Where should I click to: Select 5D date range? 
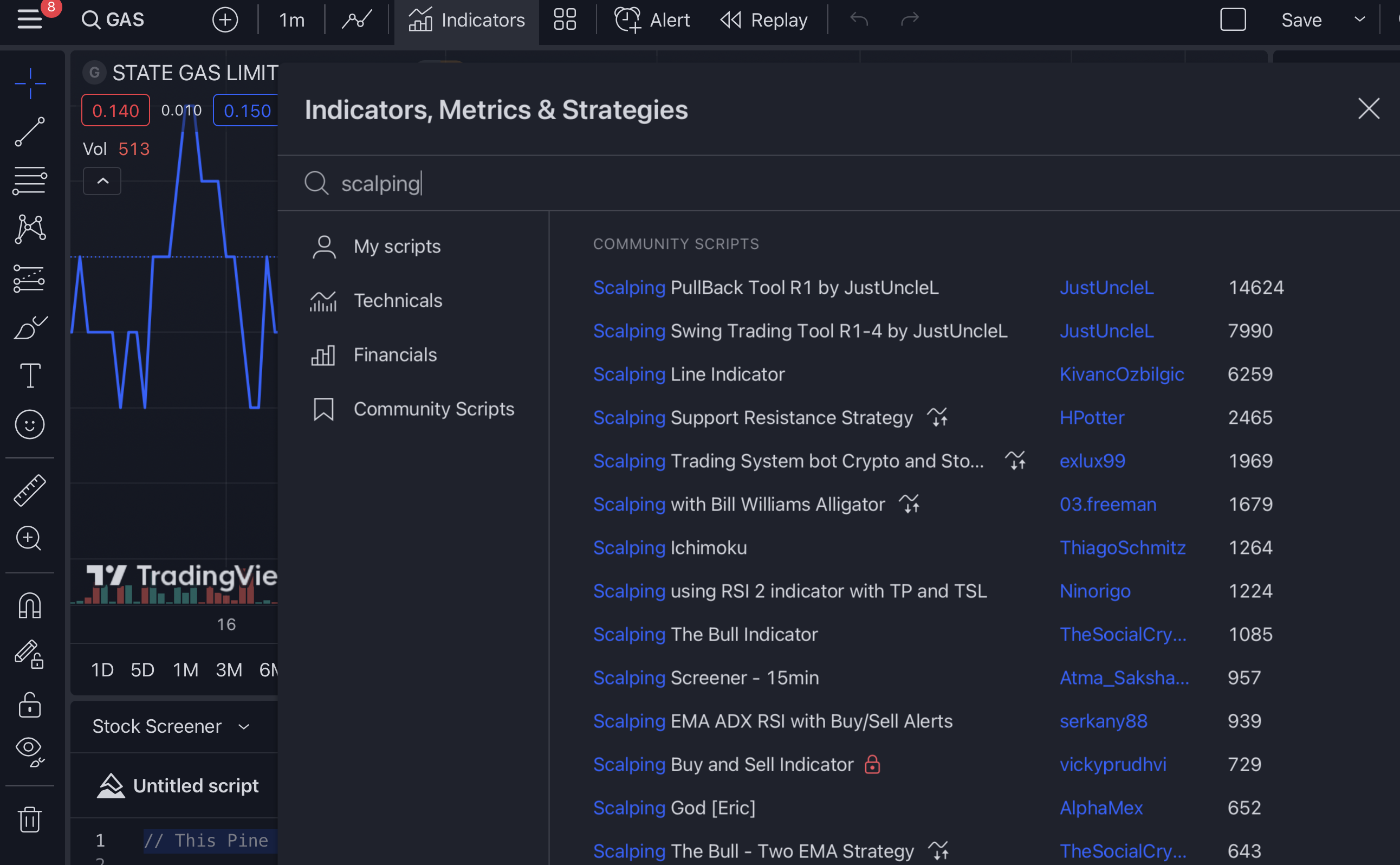click(142, 669)
